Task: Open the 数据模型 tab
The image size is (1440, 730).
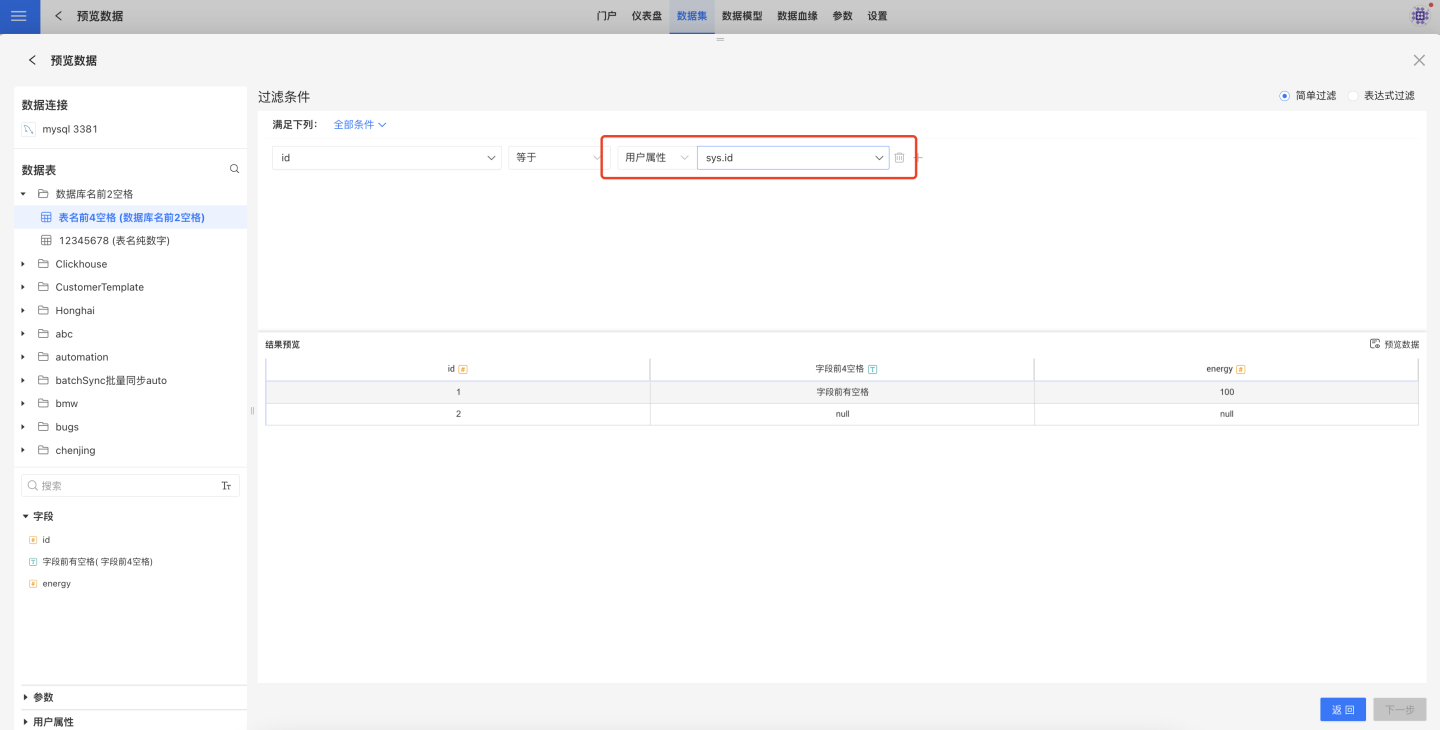Action: (741, 16)
